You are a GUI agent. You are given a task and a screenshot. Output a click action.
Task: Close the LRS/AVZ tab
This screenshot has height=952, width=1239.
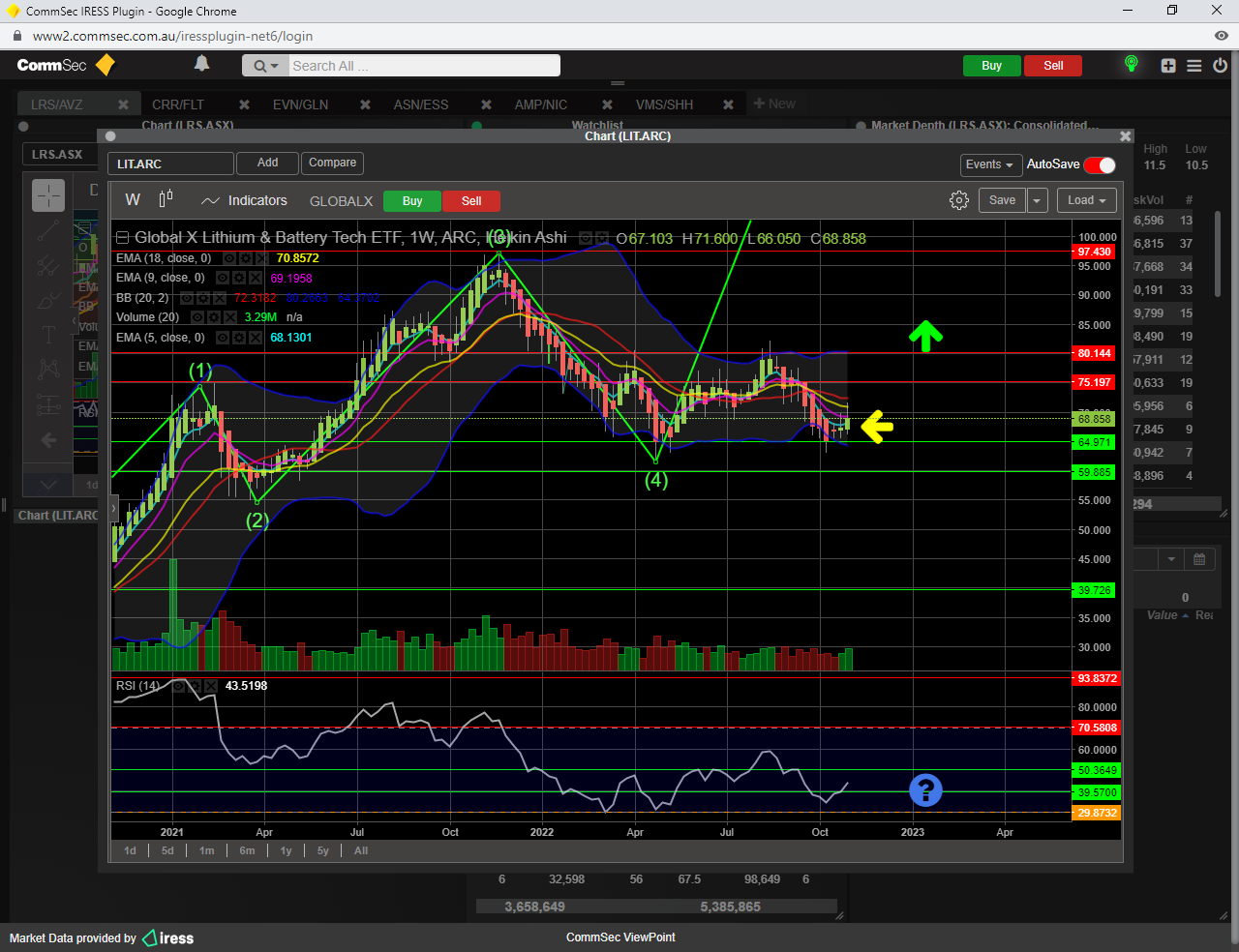[x=123, y=104]
